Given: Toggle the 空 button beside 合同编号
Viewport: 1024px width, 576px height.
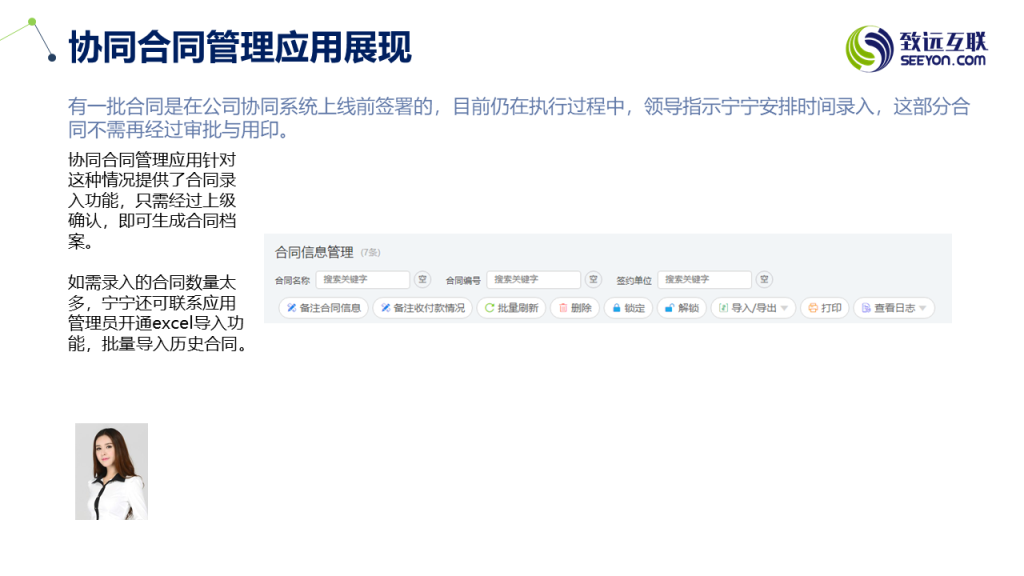Looking at the screenshot, I should (593, 280).
